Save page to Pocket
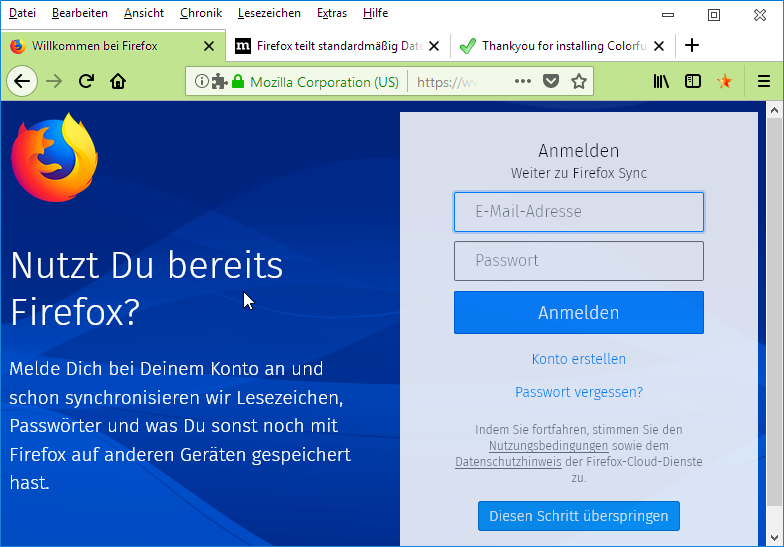The height and width of the screenshot is (547, 784). (551, 81)
